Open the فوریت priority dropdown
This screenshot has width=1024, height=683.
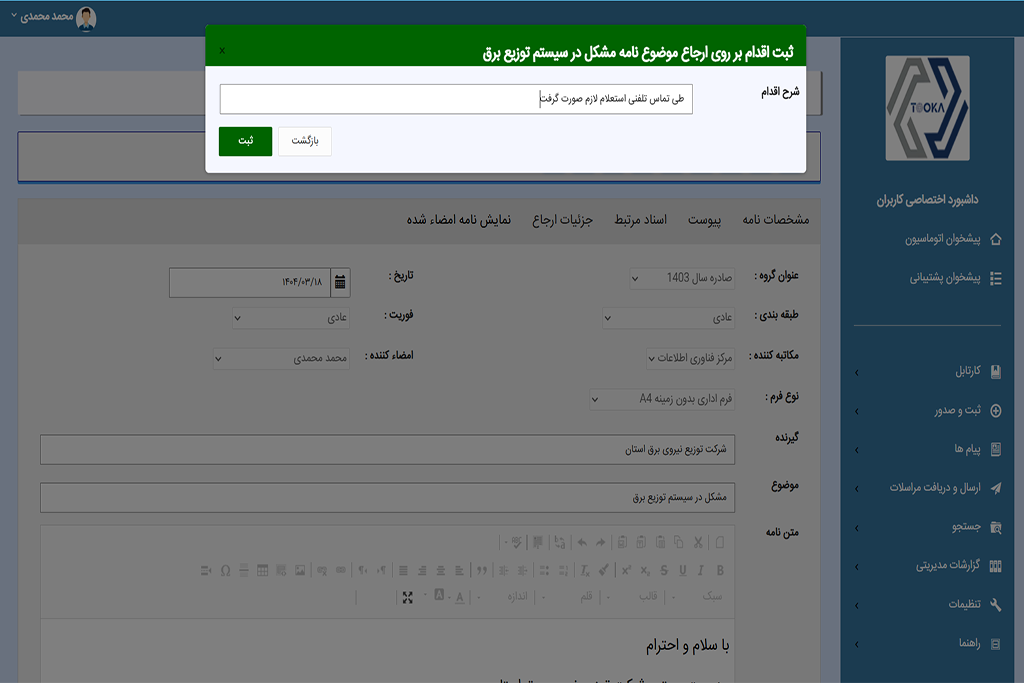tap(292, 318)
